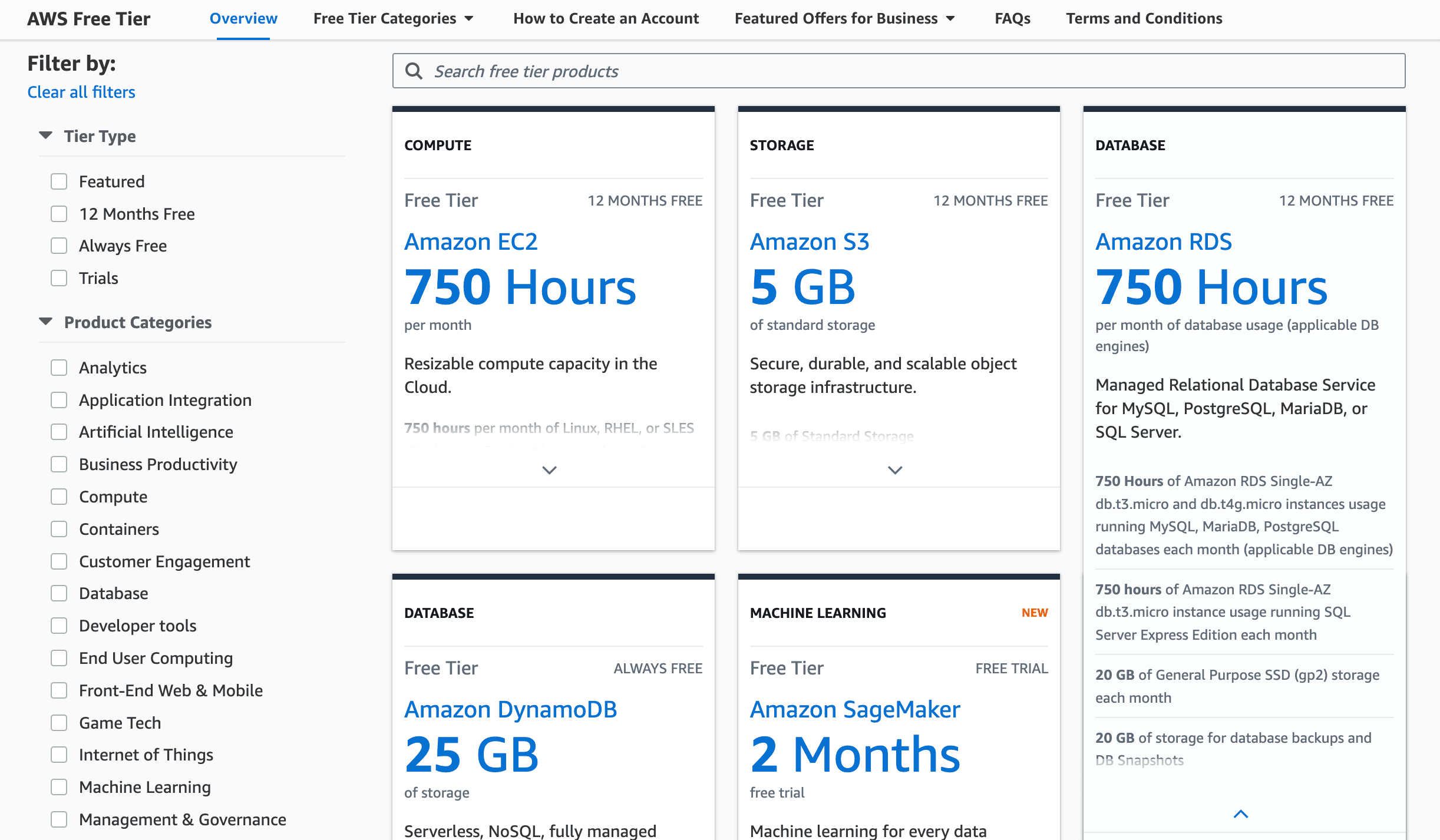Open the Amazon EC2 product link

[471, 242]
